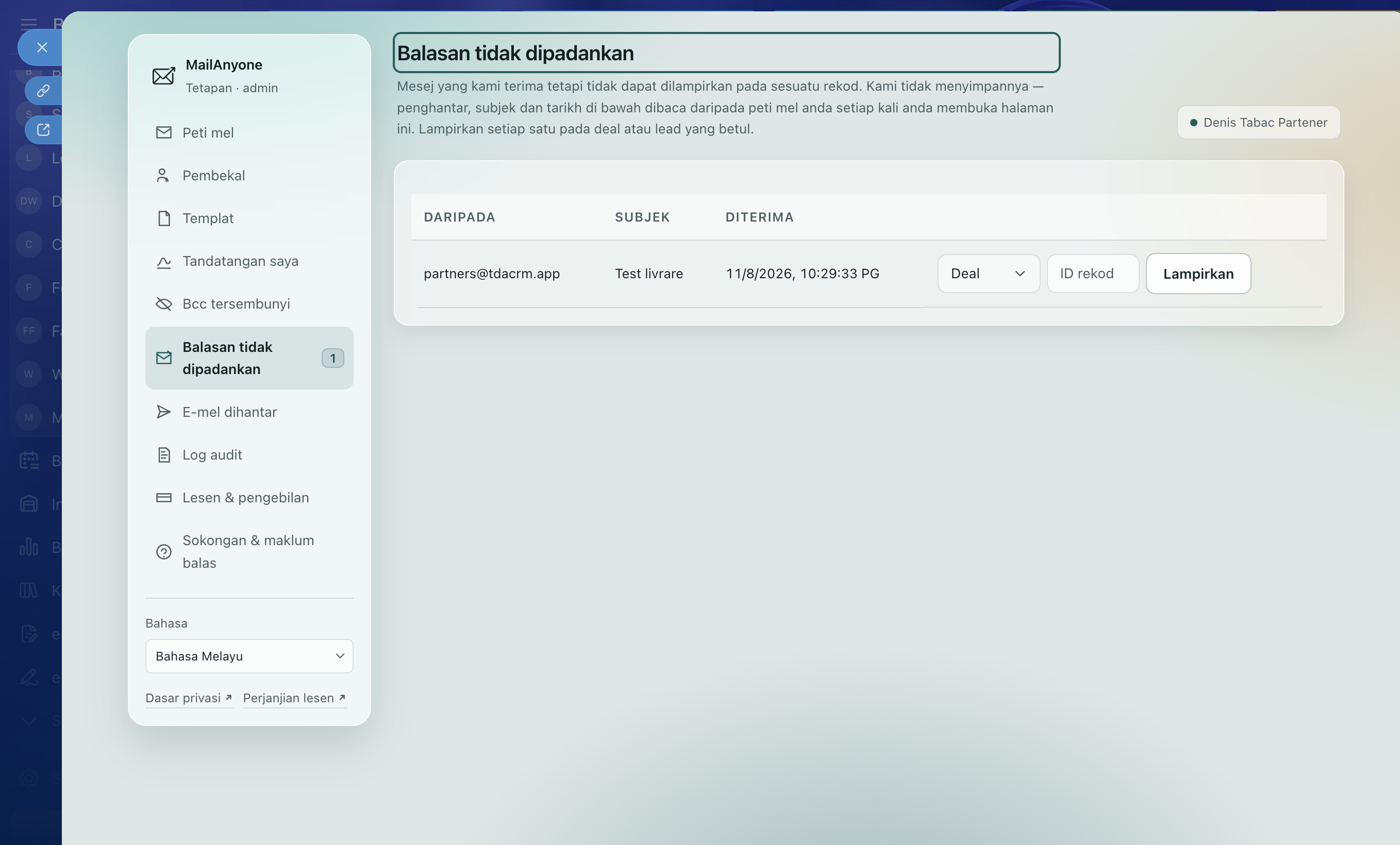Click the Tandatangan saya signature icon
The height and width of the screenshot is (845, 1400).
click(x=163, y=261)
